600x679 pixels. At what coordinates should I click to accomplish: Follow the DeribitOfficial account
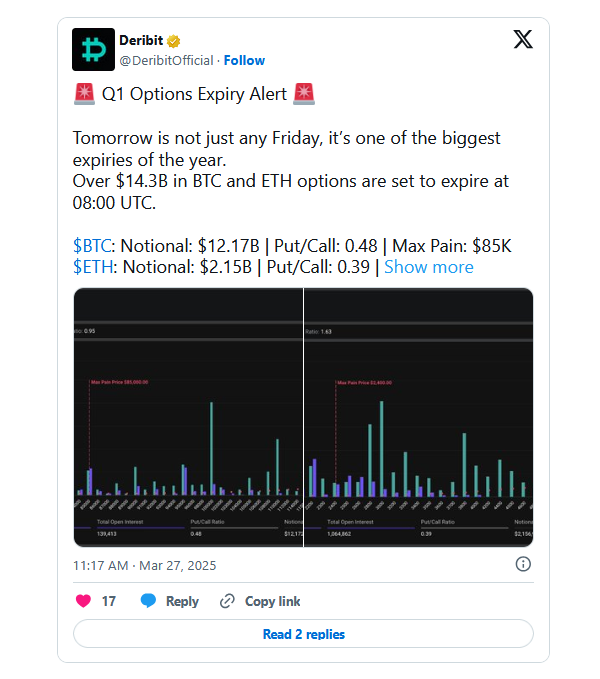coord(244,60)
